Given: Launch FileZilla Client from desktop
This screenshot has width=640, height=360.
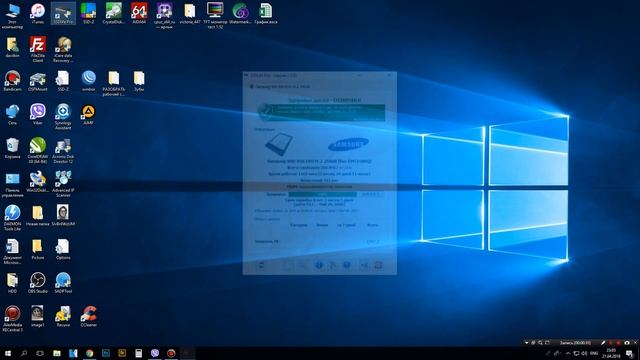Looking at the screenshot, I should coord(38,49).
